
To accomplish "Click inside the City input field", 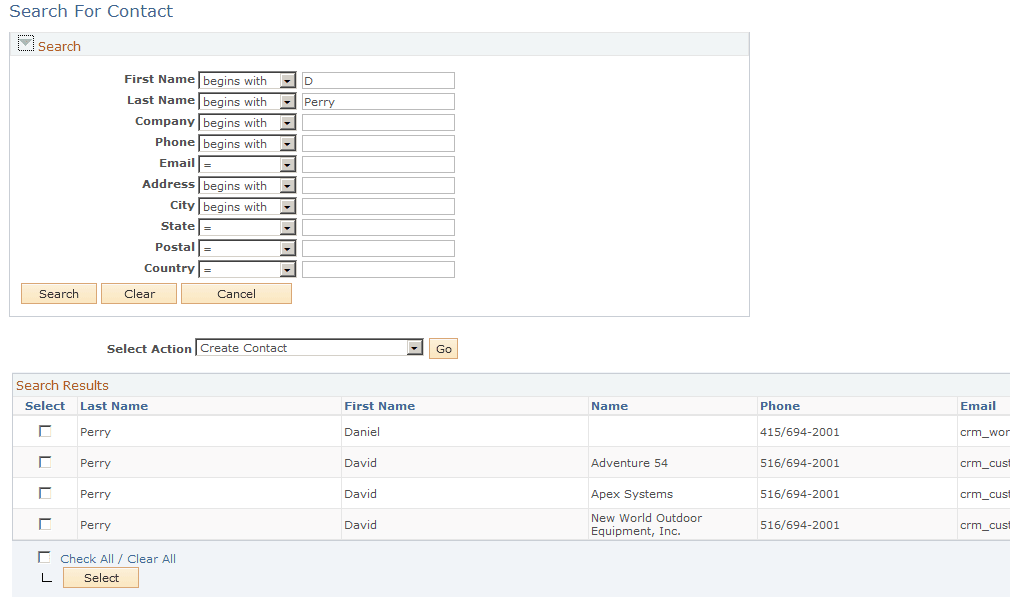I will tap(377, 205).
